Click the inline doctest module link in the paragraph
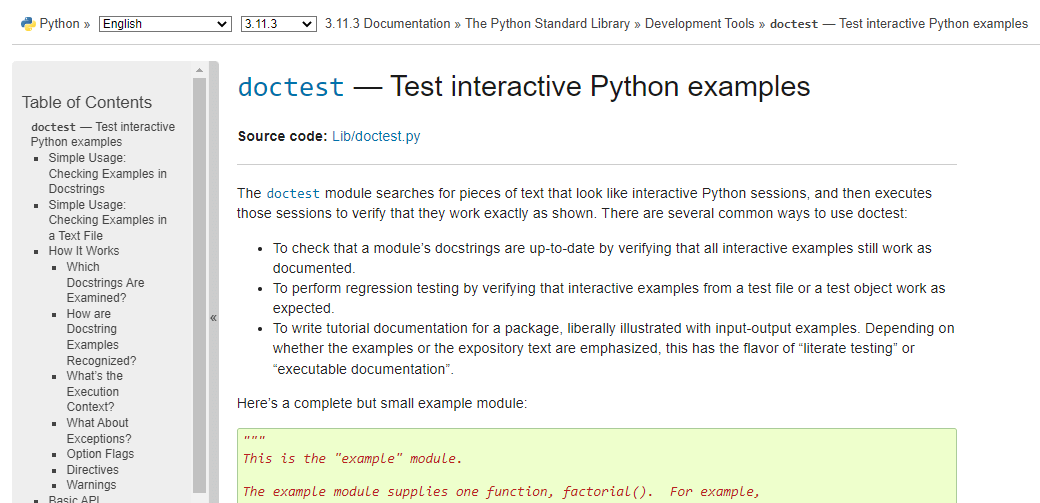The width and height of the screenshot is (1040, 503). [293, 194]
